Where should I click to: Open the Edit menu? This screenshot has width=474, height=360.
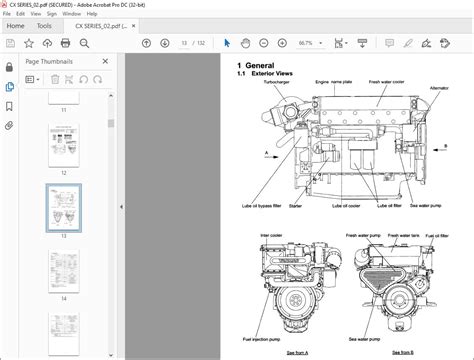pyautogui.click(x=20, y=14)
